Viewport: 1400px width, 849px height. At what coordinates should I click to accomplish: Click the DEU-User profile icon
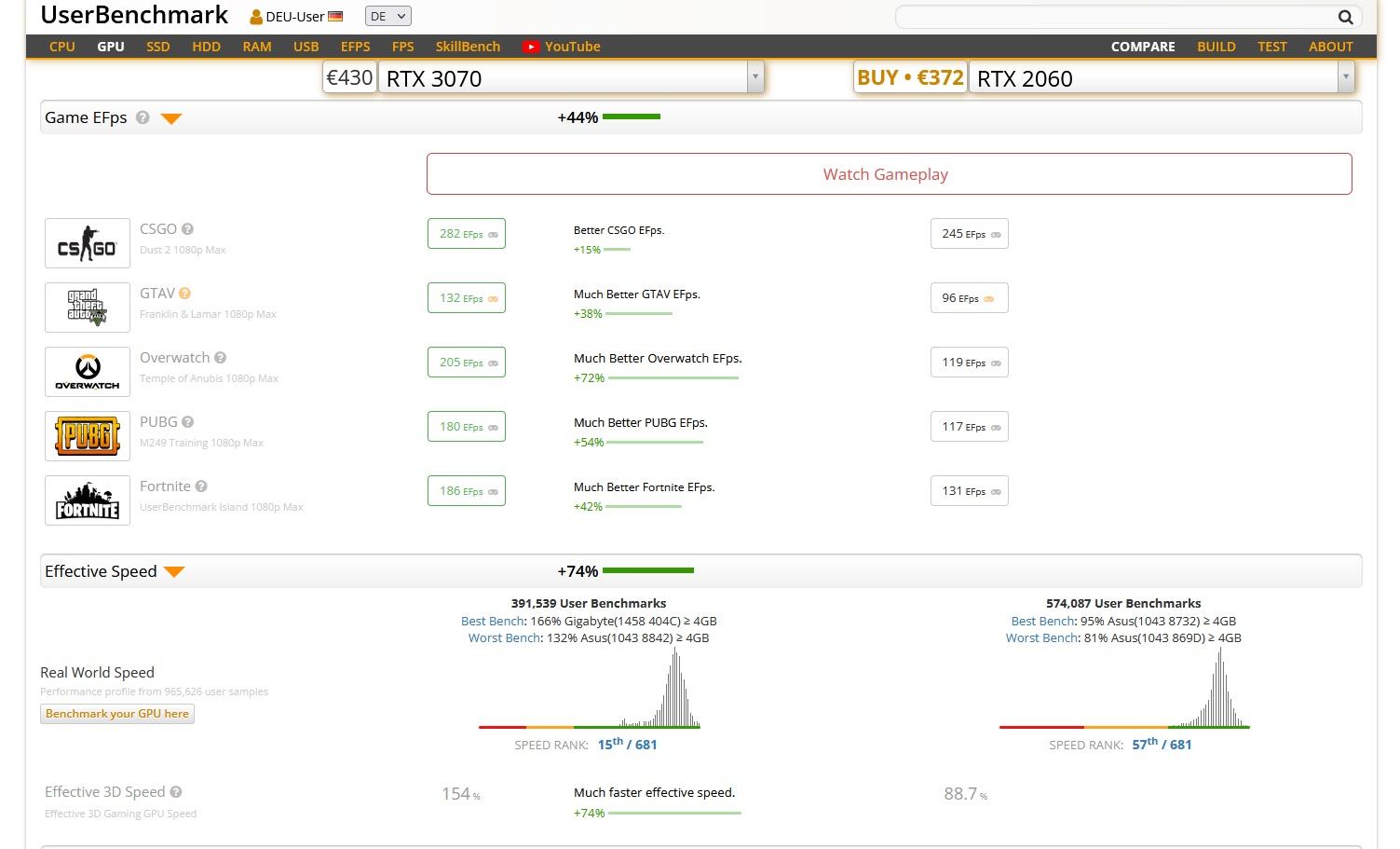(256, 17)
